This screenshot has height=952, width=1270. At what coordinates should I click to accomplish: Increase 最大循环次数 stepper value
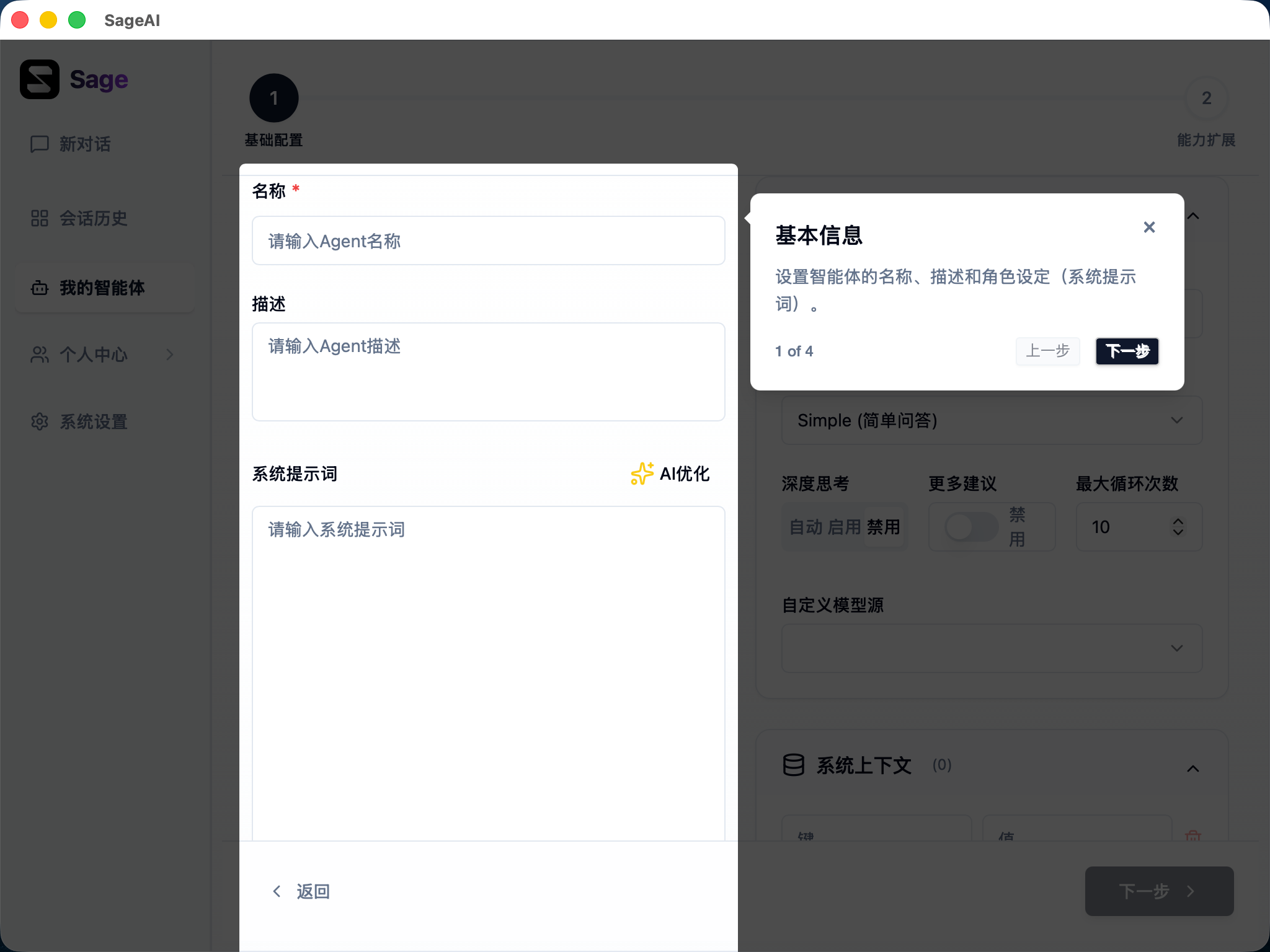pyautogui.click(x=1178, y=521)
